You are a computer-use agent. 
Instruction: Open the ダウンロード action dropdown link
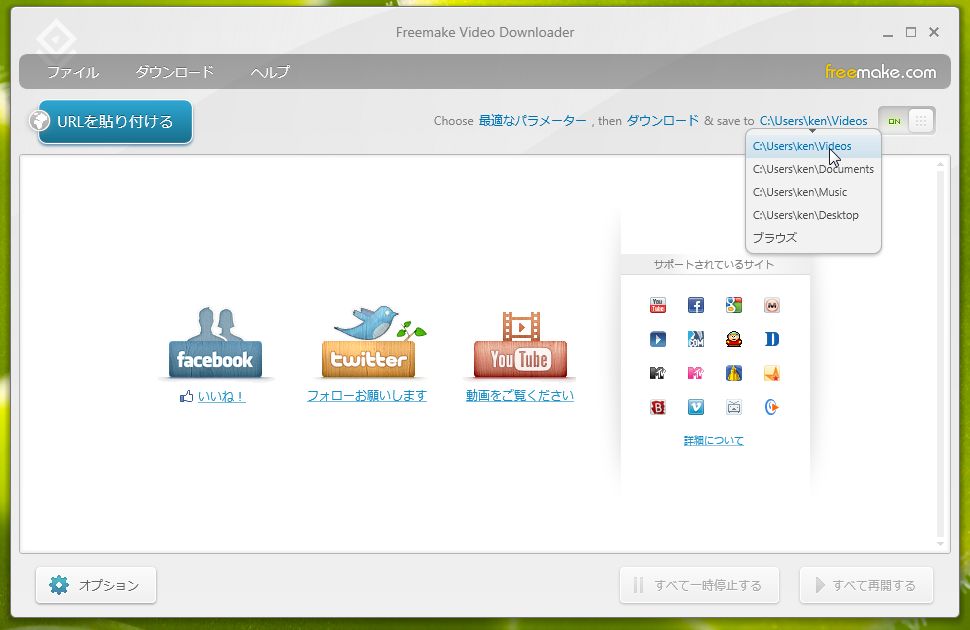(663, 121)
